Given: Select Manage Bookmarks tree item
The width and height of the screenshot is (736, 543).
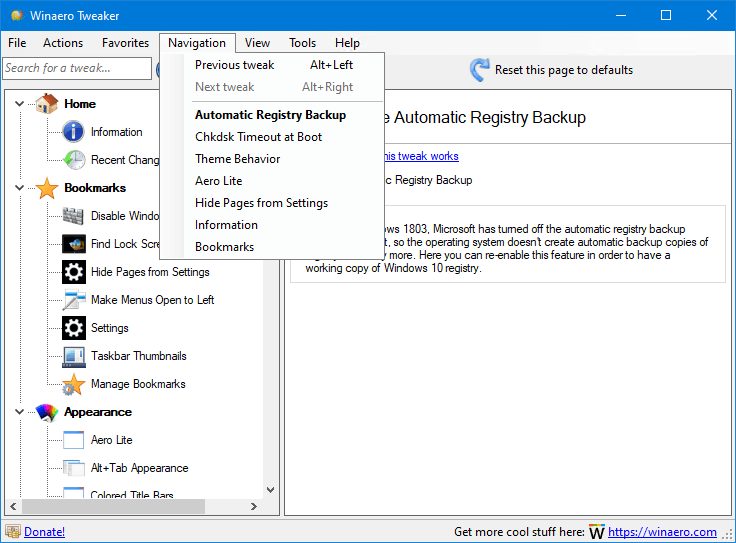Looking at the screenshot, I should (x=138, y=384).
